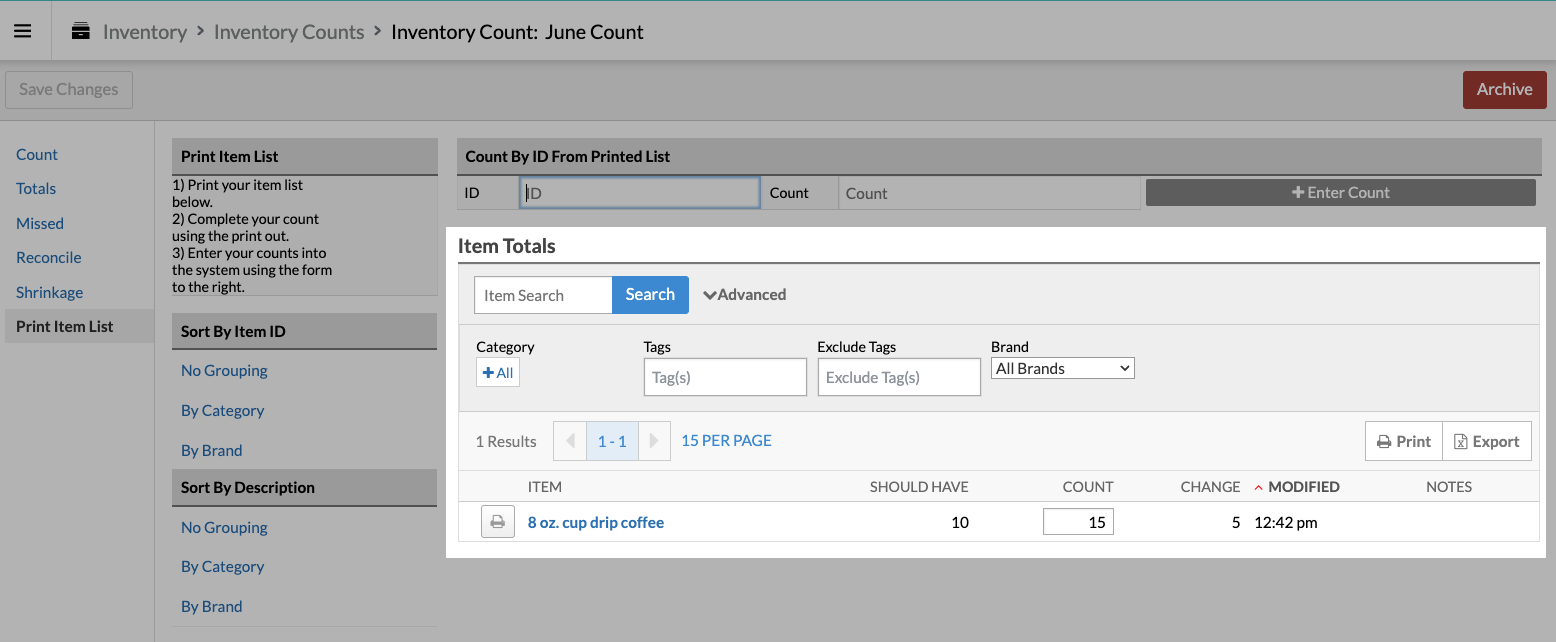Go to next results page arrow

[654, 441]
